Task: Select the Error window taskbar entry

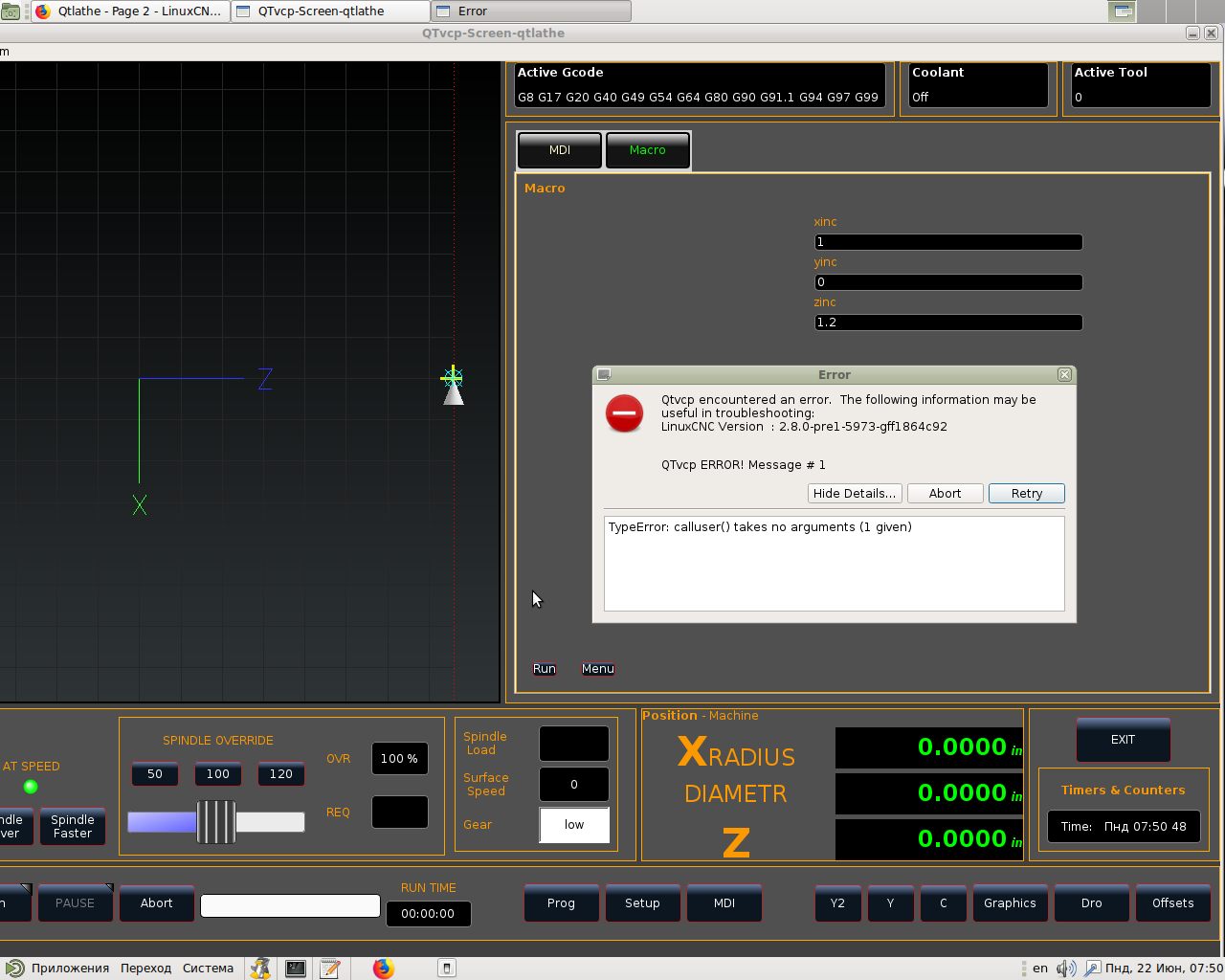Action: 531,11
